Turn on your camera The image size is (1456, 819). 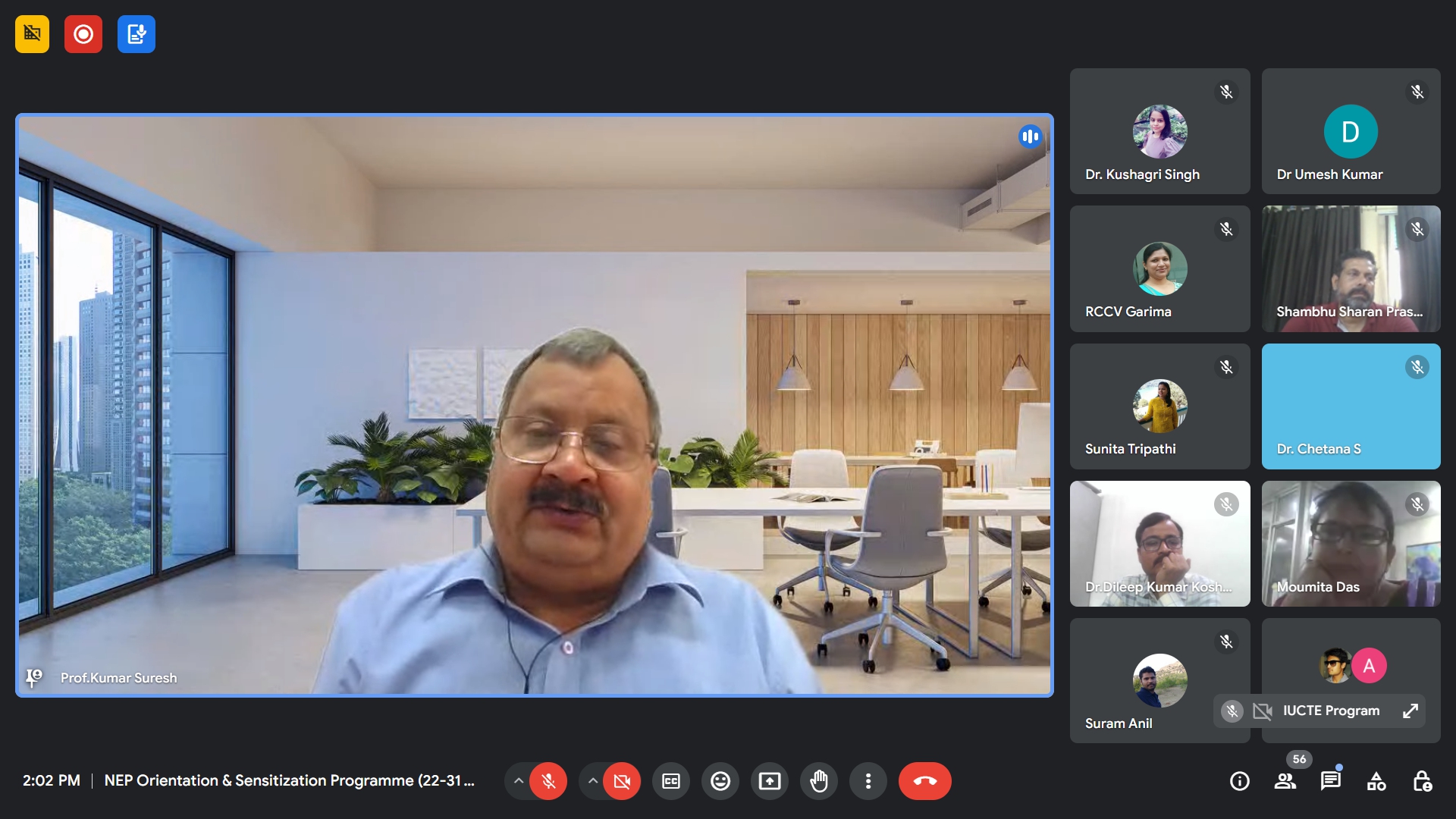[622, 781]
